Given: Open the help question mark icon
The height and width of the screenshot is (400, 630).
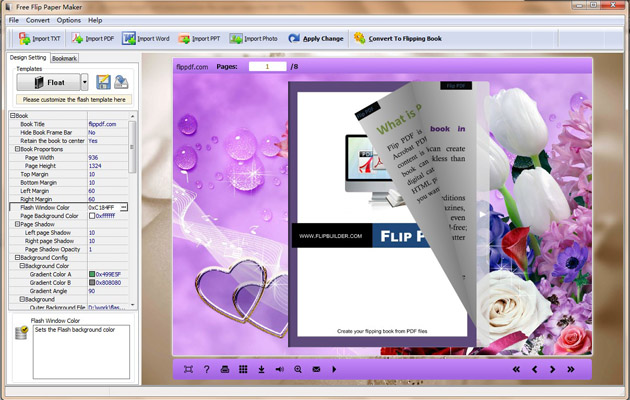Looking at the screenshot, I should click(207, 369).
